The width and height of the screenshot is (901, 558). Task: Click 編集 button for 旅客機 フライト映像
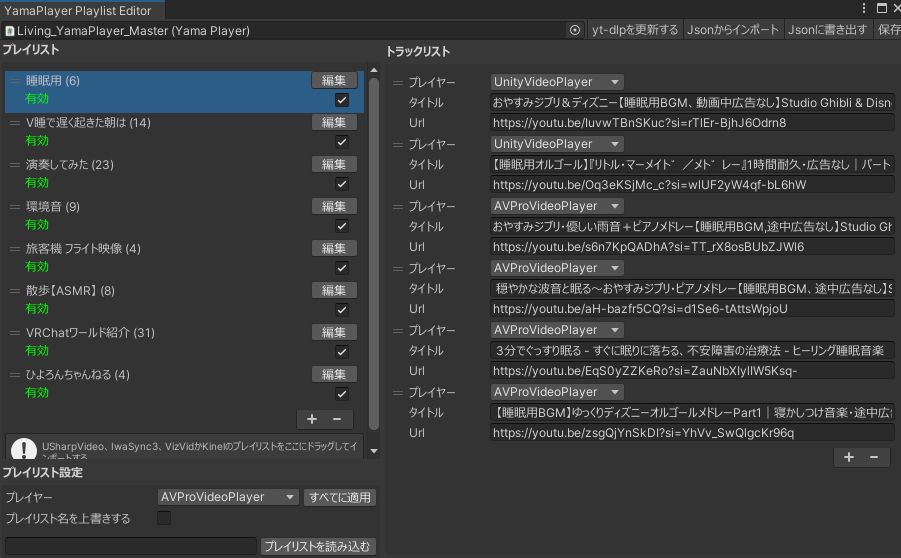tap(334, 248)
